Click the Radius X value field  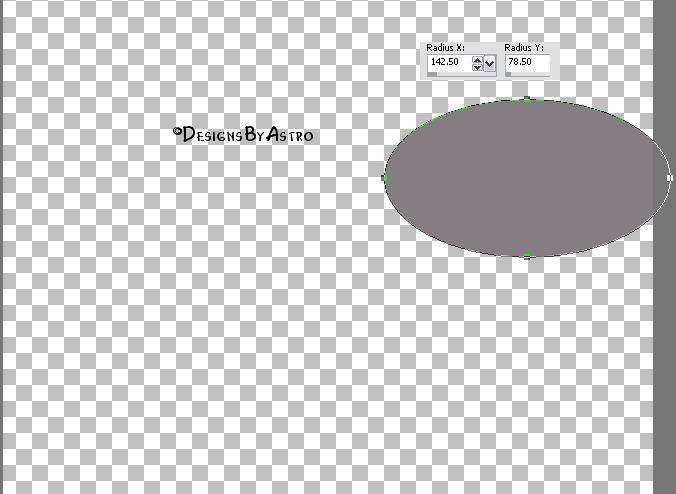click(x=449, y=62)
